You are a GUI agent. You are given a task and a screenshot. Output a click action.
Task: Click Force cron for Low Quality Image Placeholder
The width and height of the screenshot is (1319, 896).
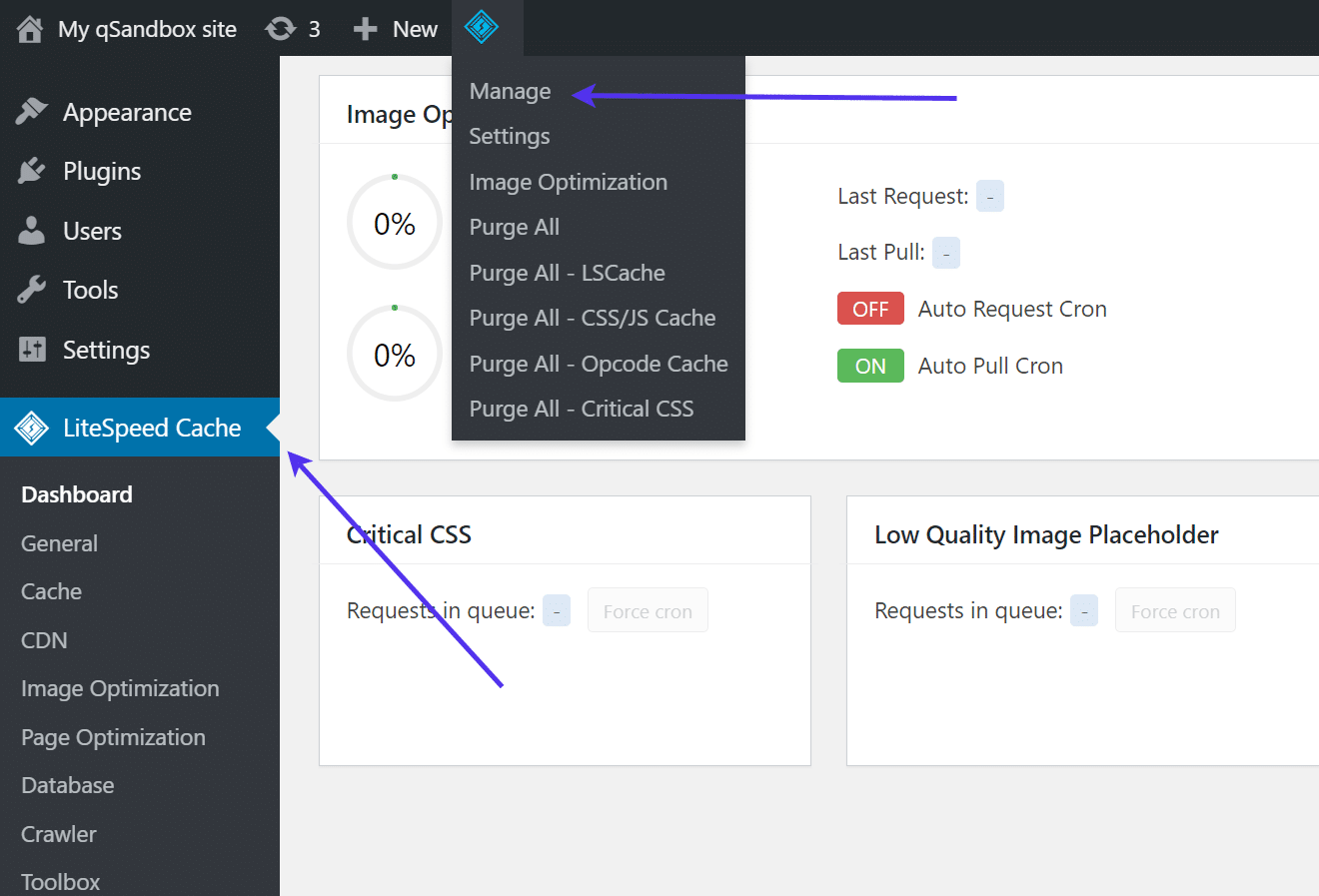(1175, 609)
